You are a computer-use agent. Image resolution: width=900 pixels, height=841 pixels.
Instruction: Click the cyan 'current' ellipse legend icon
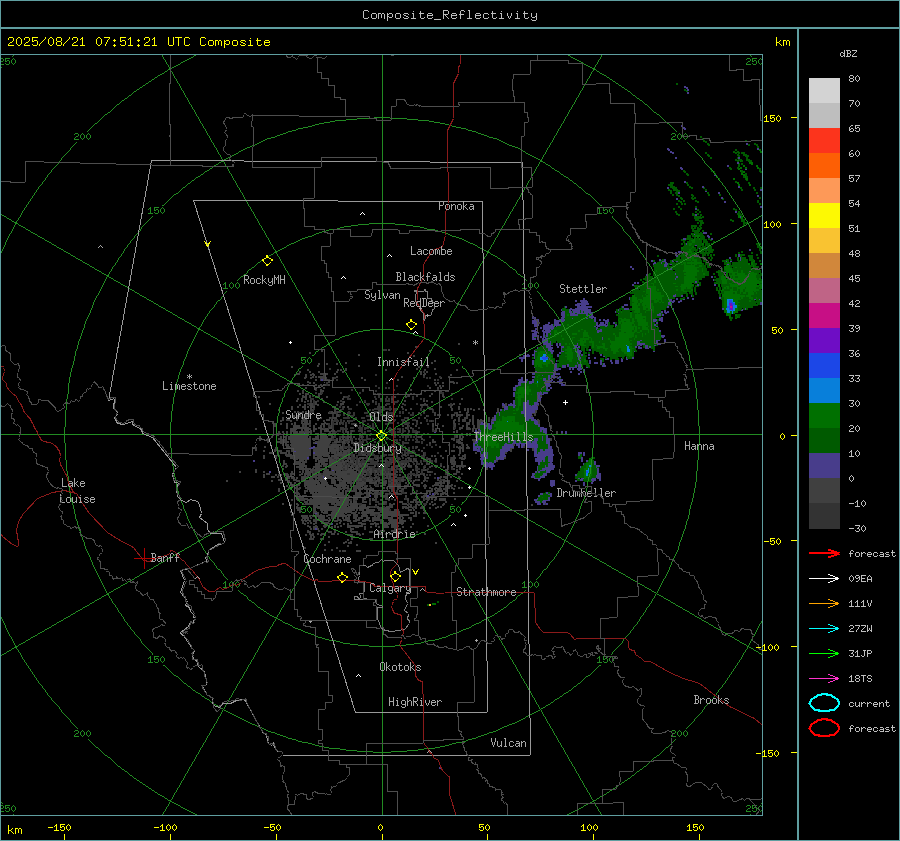[824, 703]
